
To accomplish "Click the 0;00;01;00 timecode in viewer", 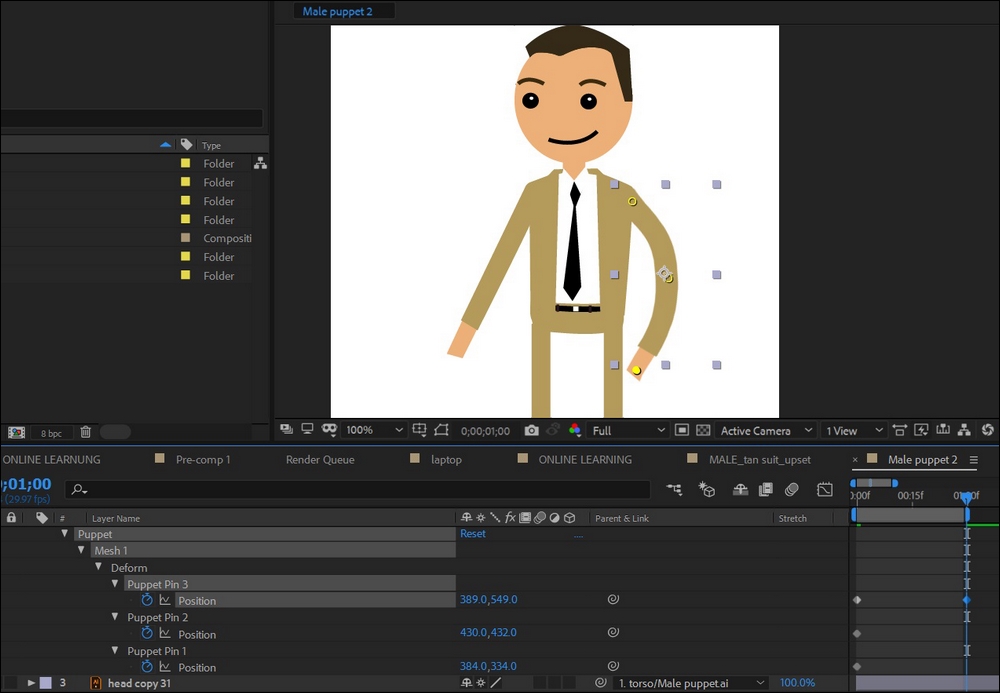I will 485,431.
